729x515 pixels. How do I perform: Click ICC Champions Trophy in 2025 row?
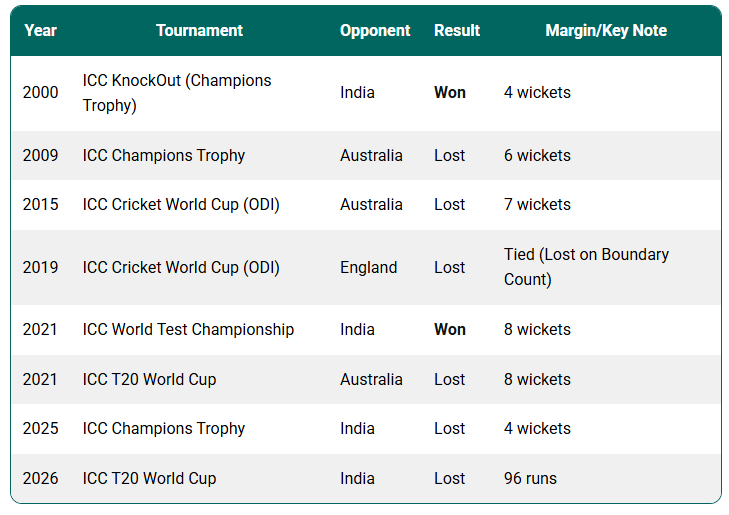tap(164, 429)
